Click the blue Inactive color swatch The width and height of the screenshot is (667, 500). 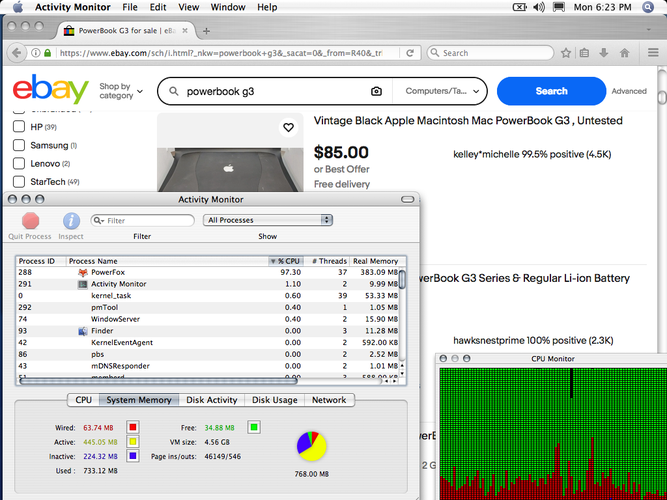click(x=133, y=456)
